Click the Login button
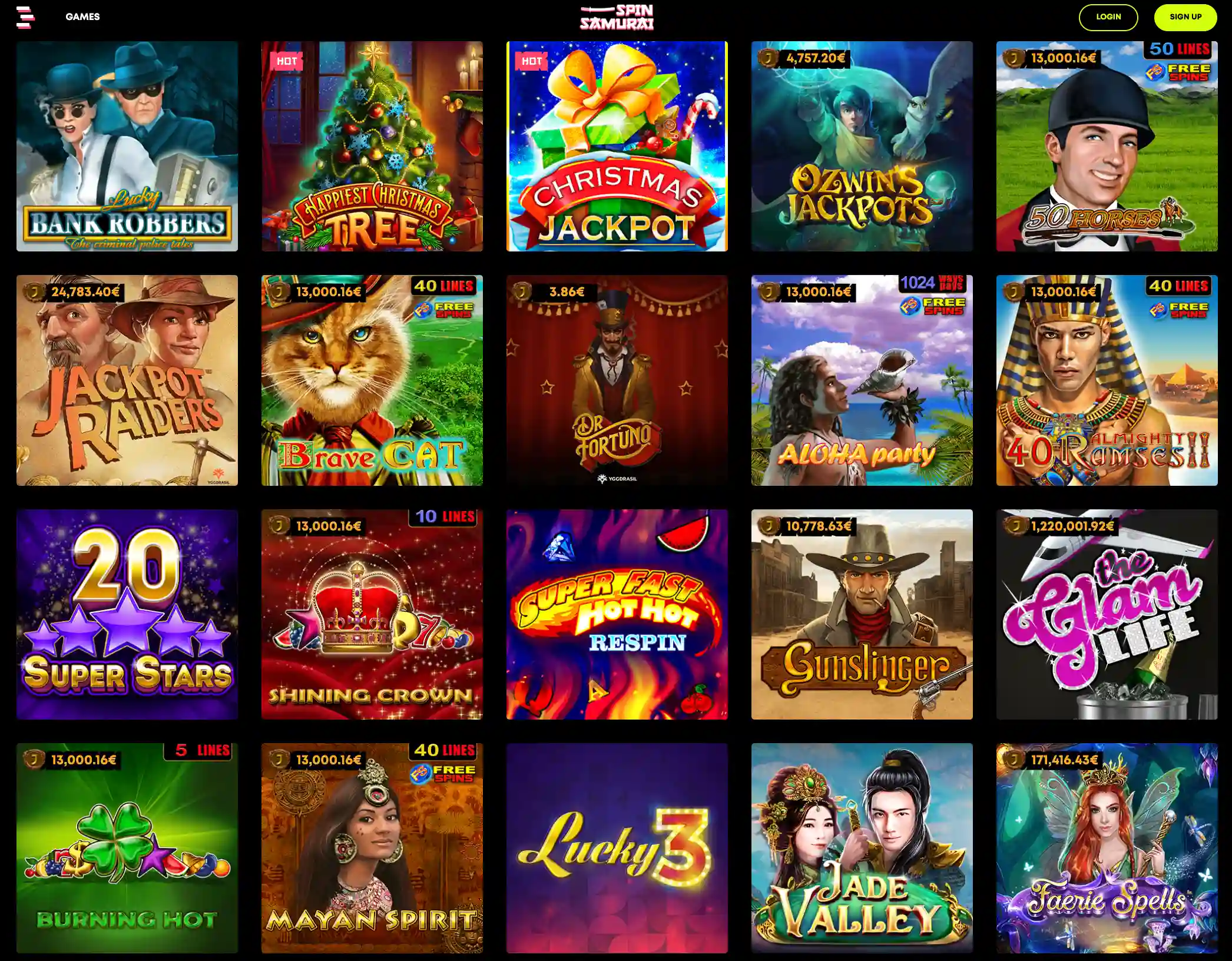The image size is (1232, 961). (x=1108, y=17)
